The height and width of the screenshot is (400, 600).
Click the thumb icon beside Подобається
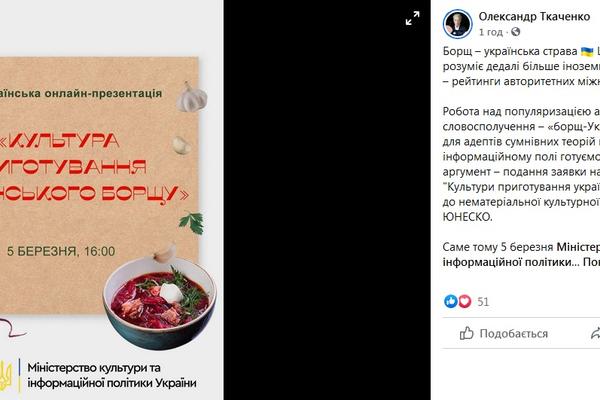(466, 333)
